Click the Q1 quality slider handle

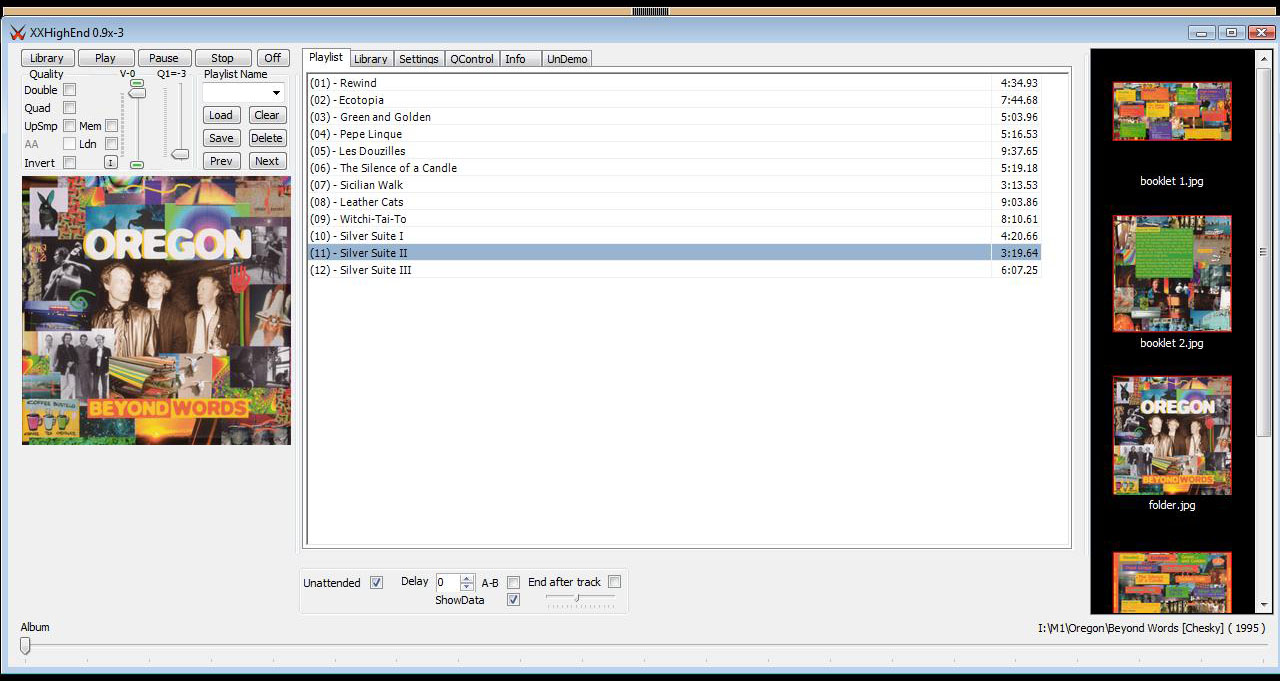[x=180, y=154]
